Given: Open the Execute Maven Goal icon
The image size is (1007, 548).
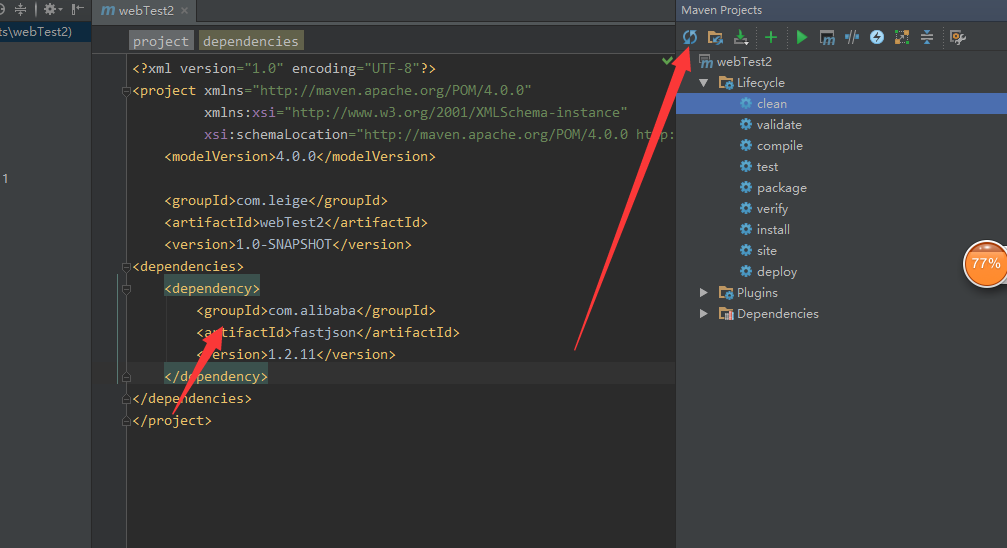Looking at the screenshot, I should pos(827,37).
